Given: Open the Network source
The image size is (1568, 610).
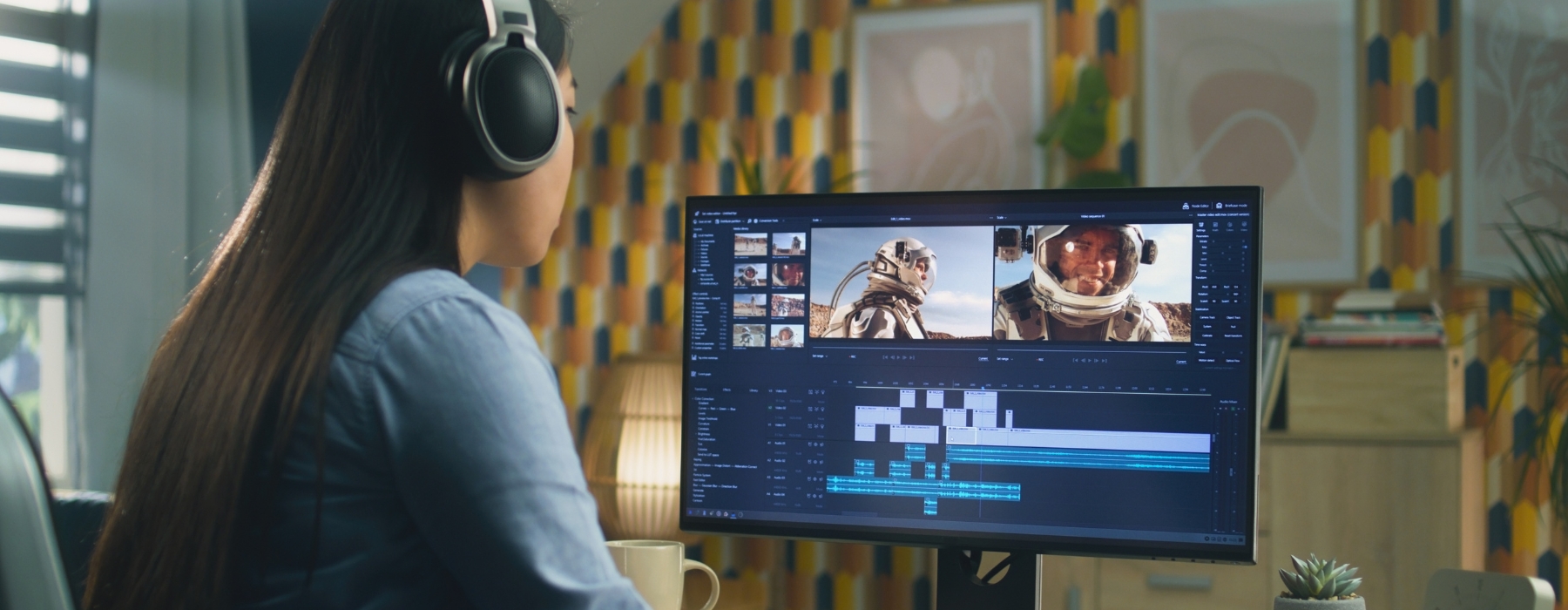Looking at the screenshot, I should point(701,270).
